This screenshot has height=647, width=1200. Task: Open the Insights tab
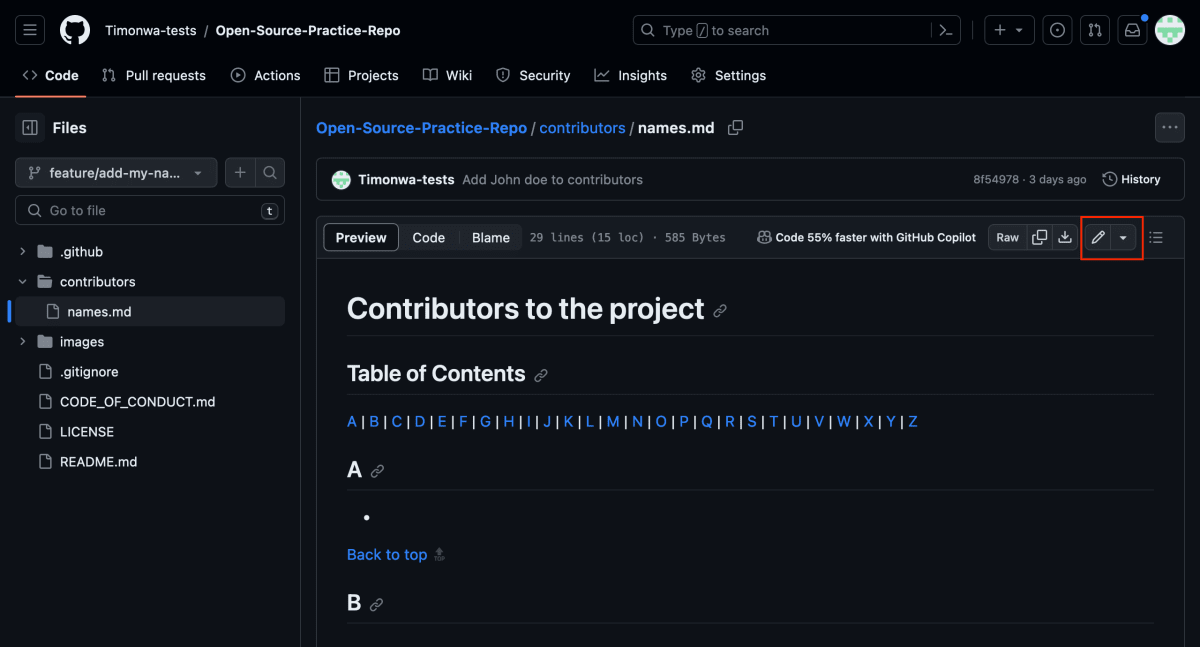(630, 75)
